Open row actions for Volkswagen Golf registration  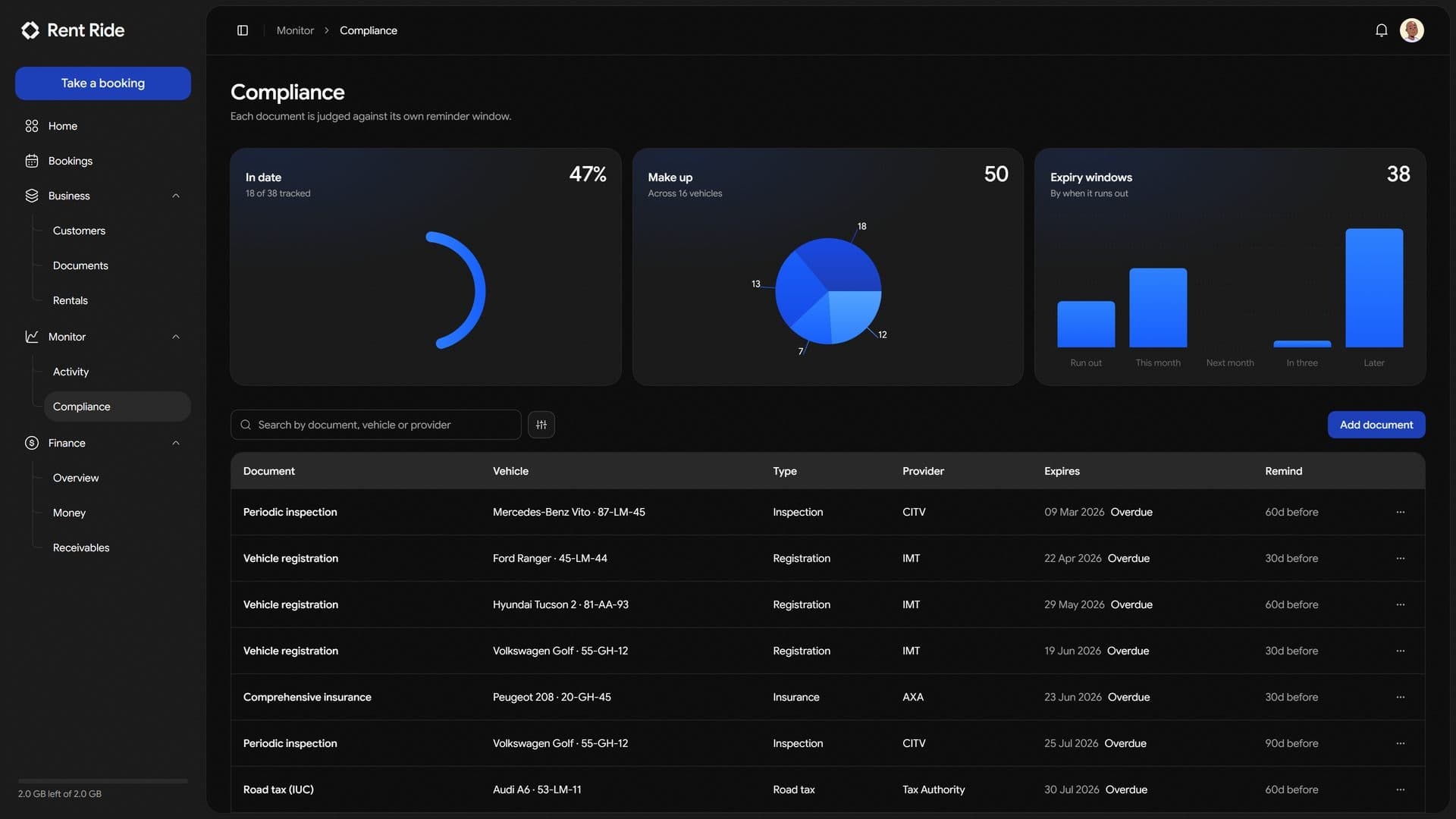(1400, 651)
